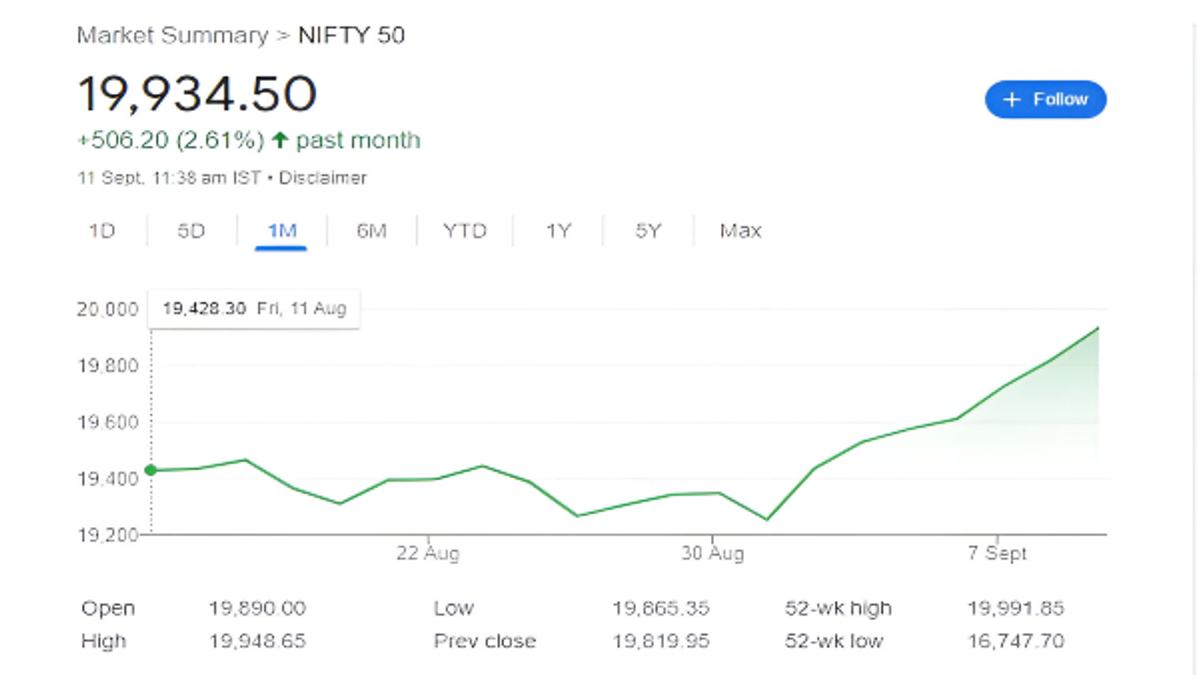Follow the NIFTY 50 index
The height and width of the screenshot is (675, 1198).
[x=1045, y=99]
